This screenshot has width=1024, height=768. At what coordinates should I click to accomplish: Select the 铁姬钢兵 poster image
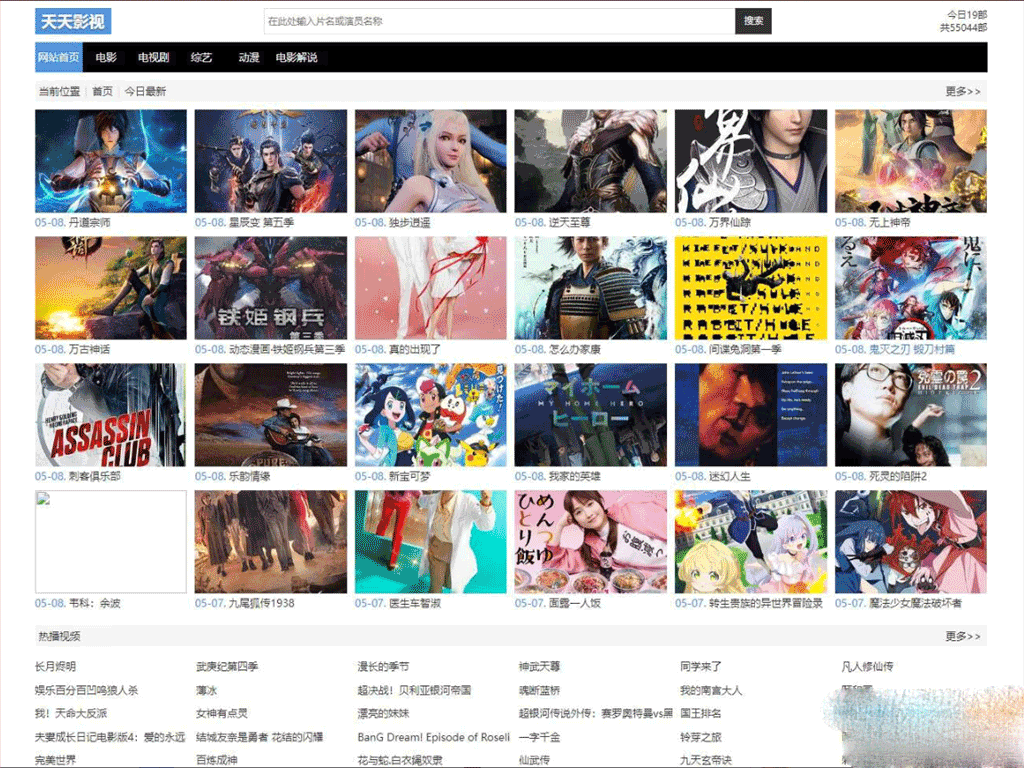[x=271, y=288]
